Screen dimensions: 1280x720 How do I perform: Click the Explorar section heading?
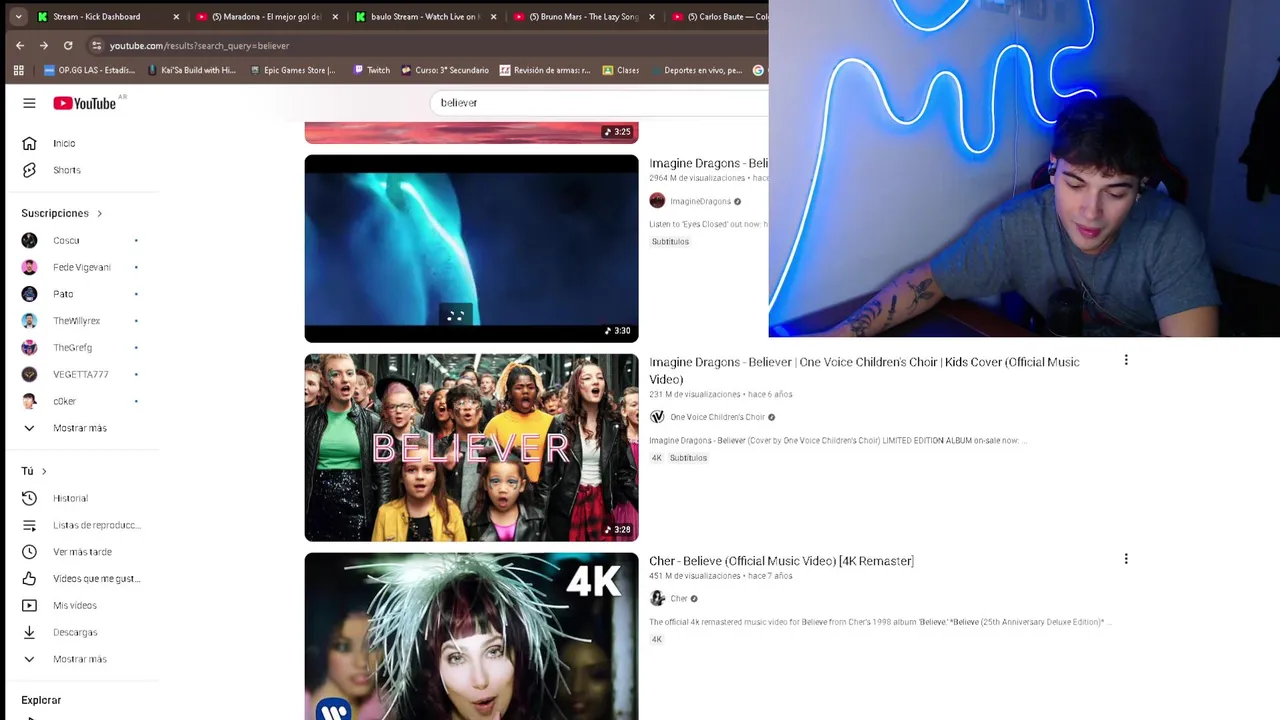tap(41, 700)
